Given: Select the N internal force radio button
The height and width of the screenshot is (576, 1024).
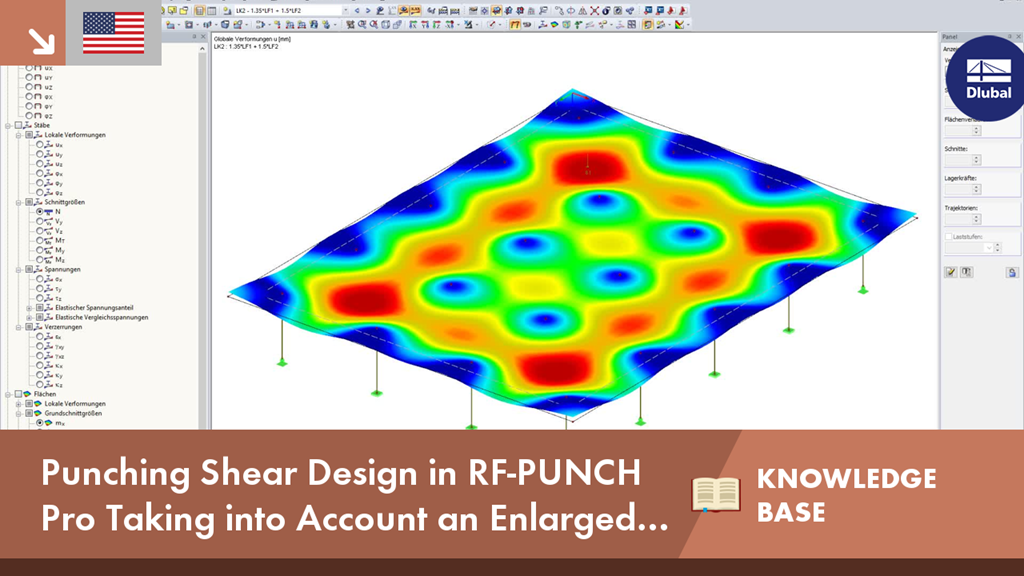Looking at the screenshot, I should pos(40,212).
